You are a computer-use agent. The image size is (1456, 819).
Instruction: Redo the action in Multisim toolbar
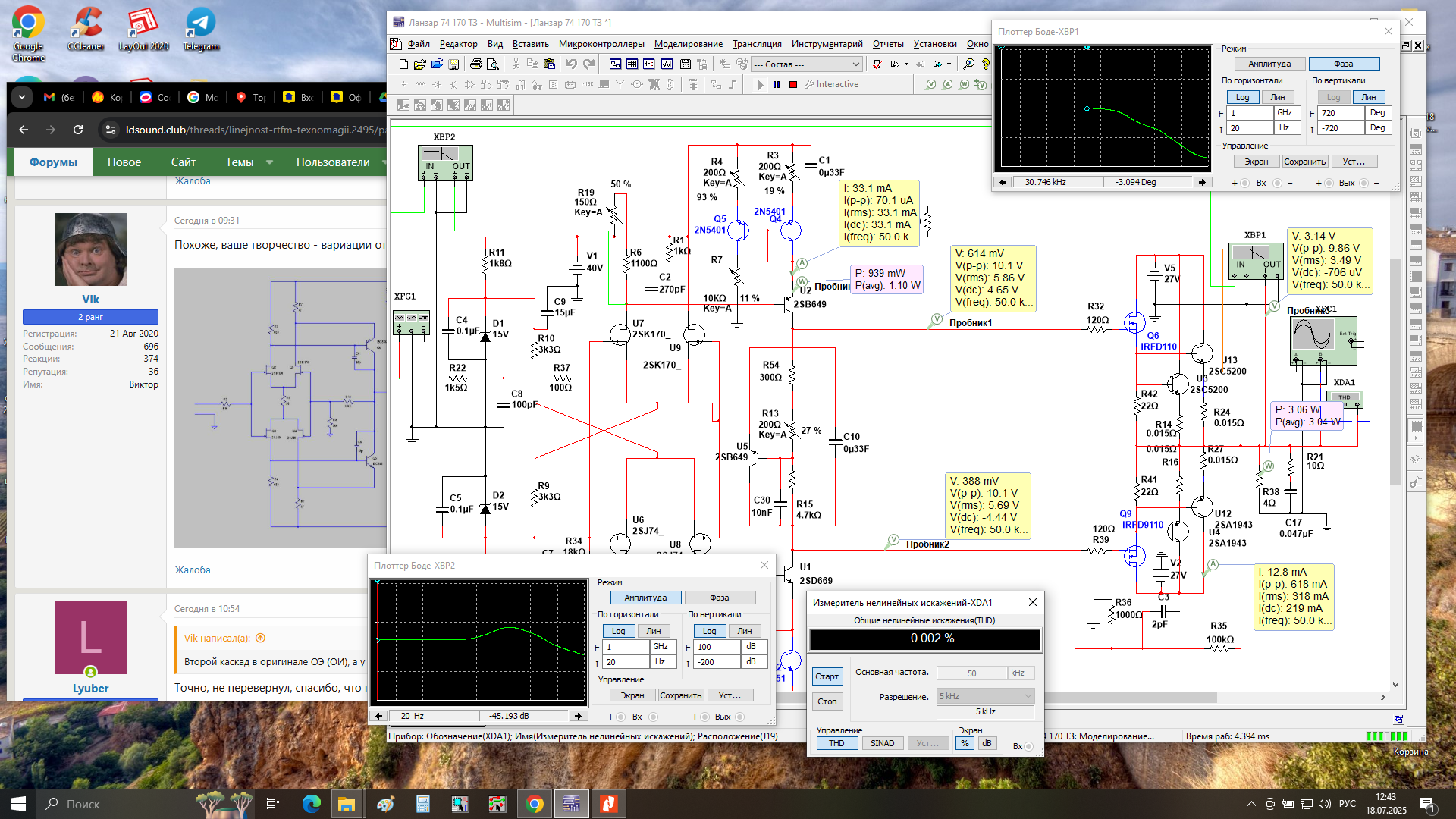(x=588, y=64)
